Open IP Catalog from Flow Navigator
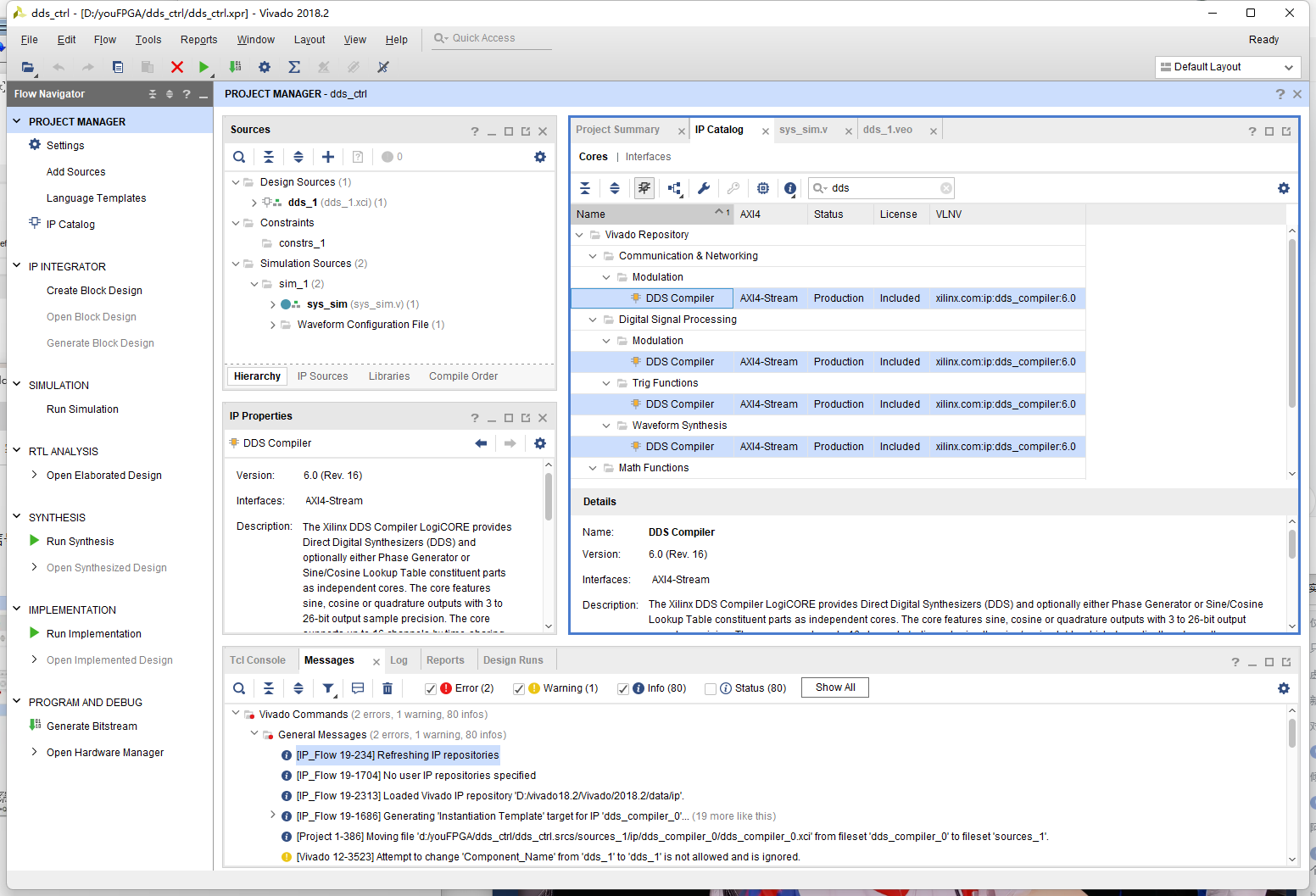The height and width of the screenshot is (896, 1316). tap(70, 225)
